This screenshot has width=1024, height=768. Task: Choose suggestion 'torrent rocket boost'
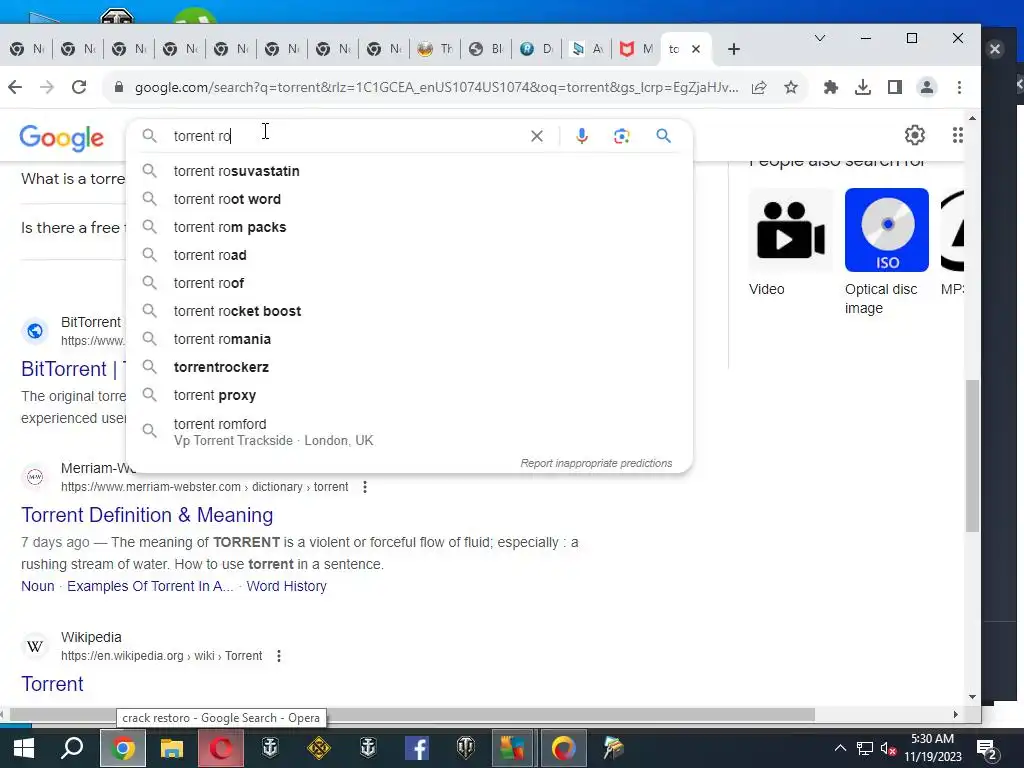coord(409,312)
